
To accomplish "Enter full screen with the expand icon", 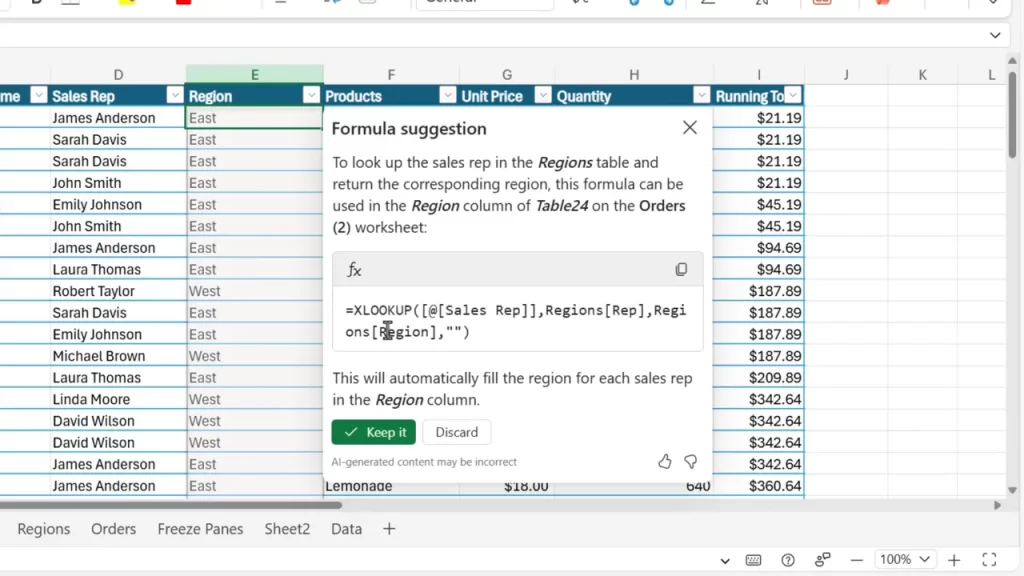I will click(989, 560).
